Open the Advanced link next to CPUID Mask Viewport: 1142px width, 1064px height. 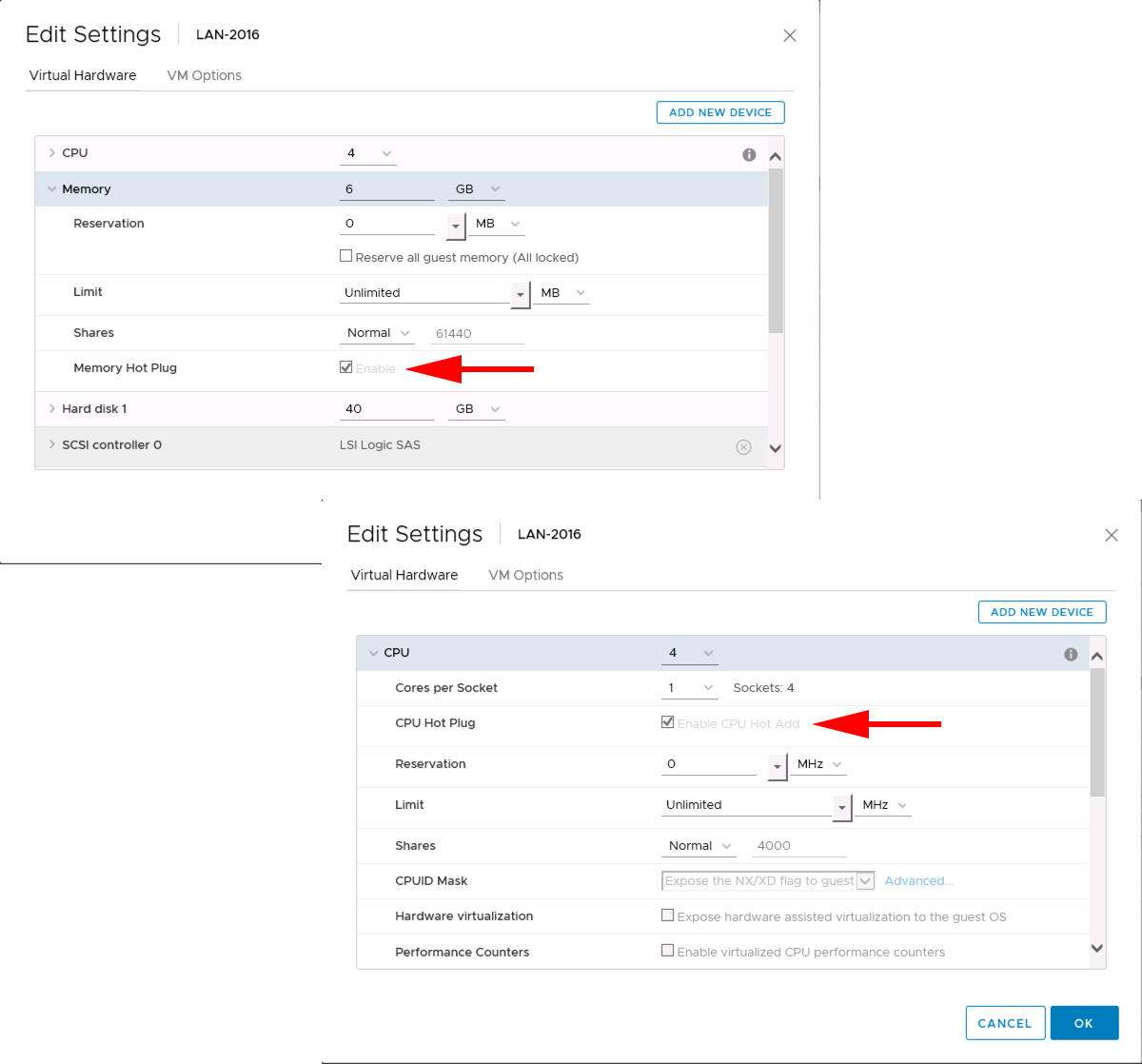click(x=916, y=880)
